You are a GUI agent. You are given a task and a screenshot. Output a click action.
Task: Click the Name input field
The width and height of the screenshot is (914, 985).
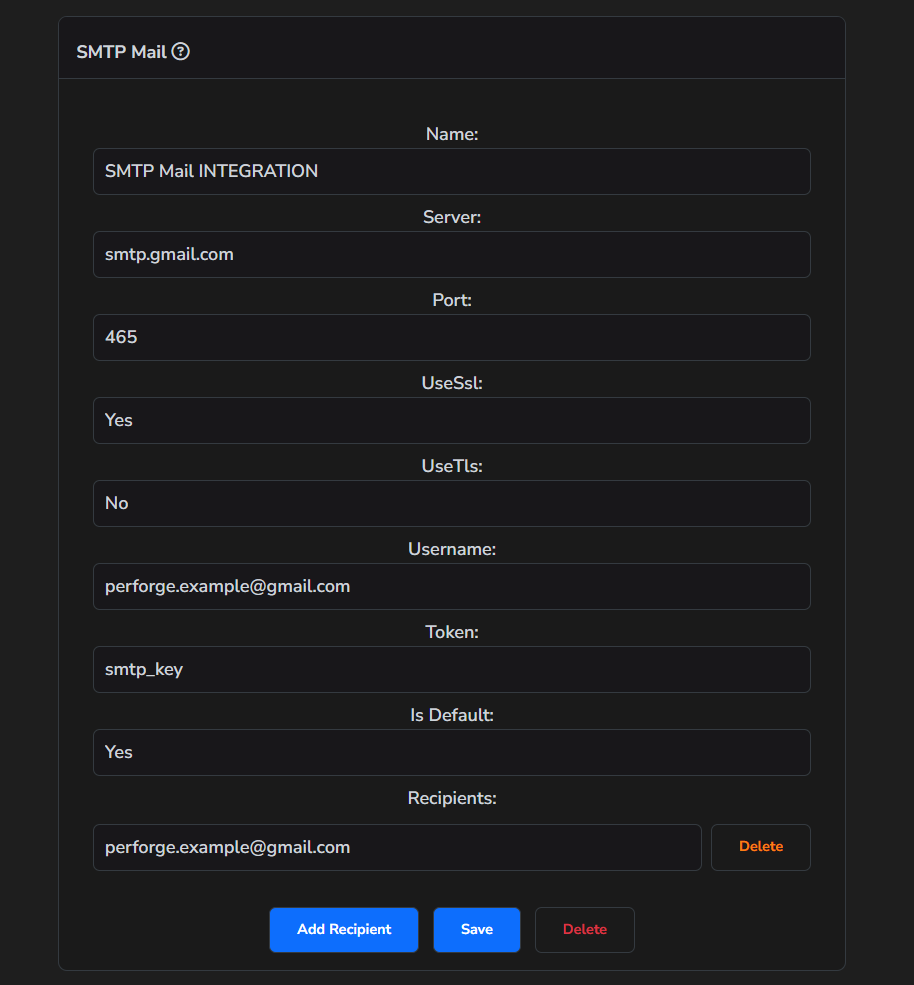coord(452,171)
